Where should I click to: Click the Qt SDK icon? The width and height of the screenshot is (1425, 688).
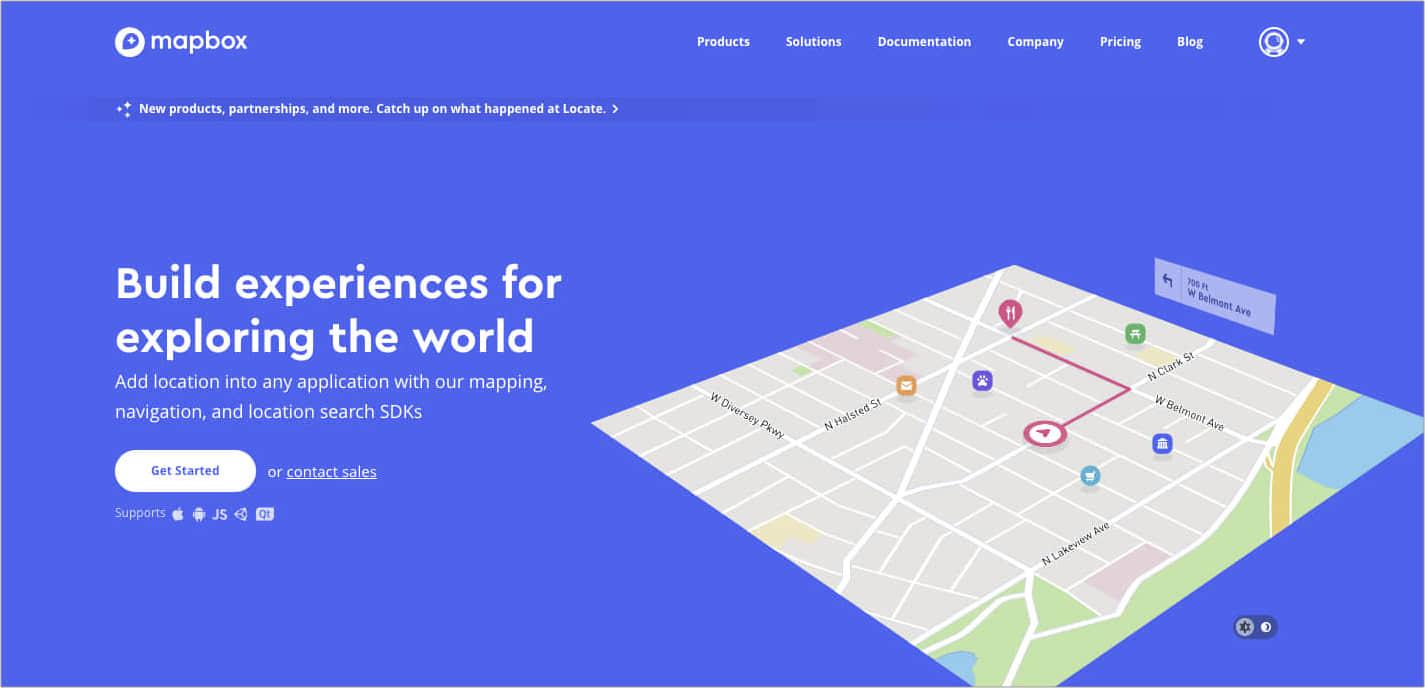pyautogui.click(x=264, y=513)
